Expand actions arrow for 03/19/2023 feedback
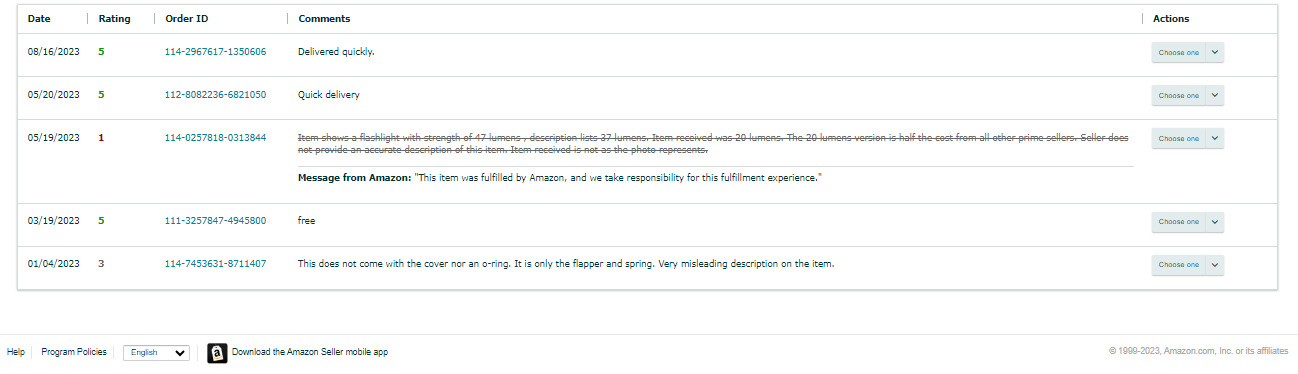Image resolution: width=1298 pixels, height=374 pixels. 1215,221
